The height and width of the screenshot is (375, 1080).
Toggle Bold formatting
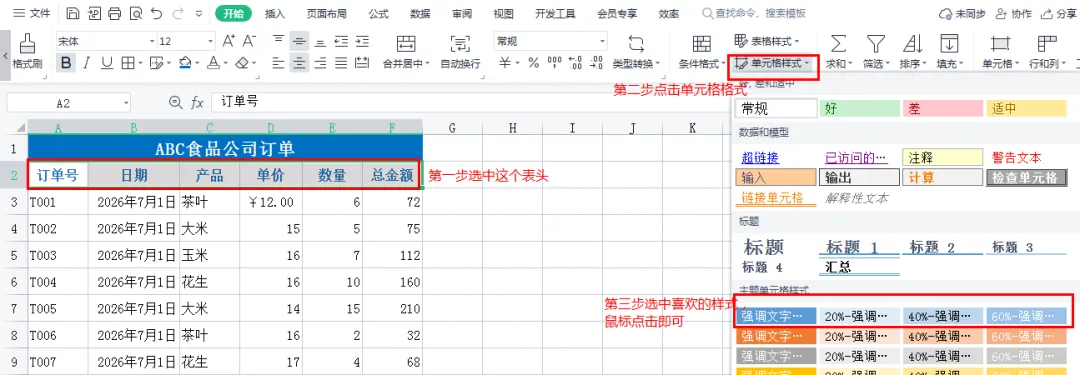coord(66,63)
